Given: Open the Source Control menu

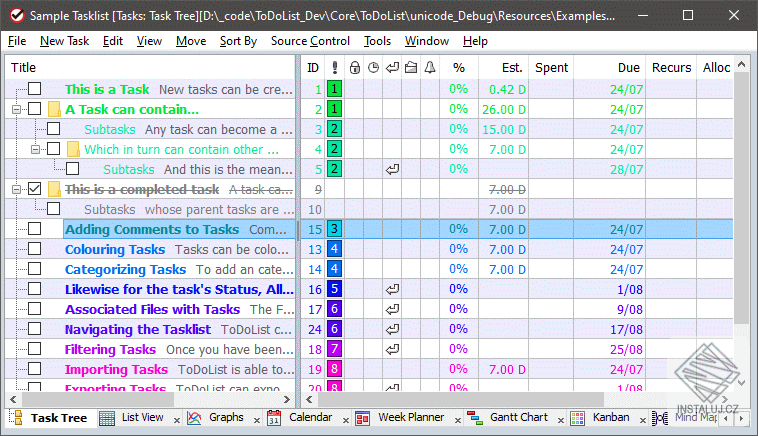Looking at the screenshot, I should [x=310, y=41].
